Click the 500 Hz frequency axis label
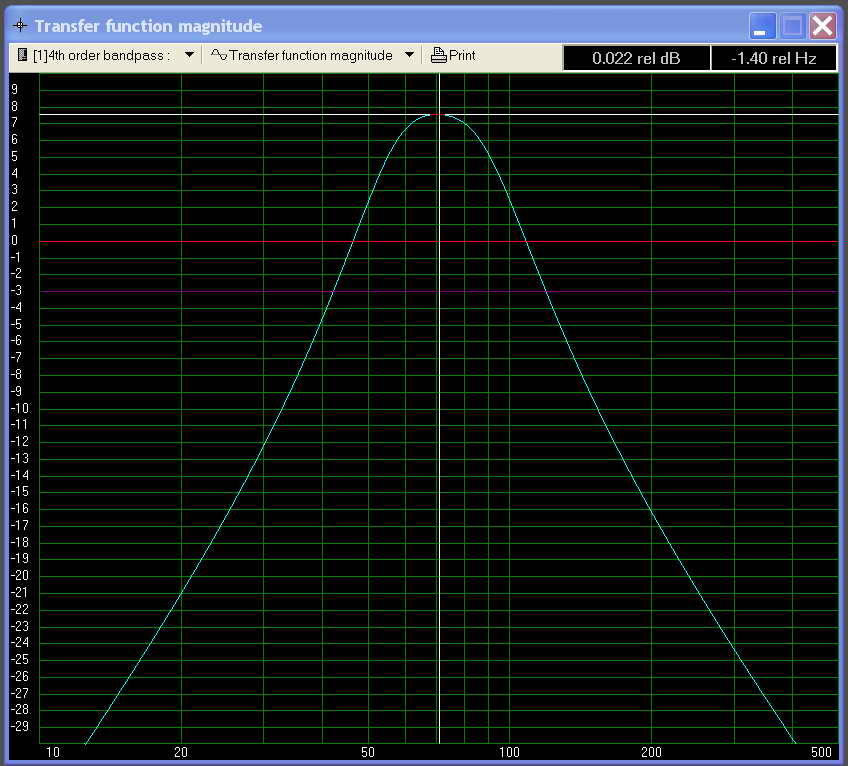Image resolution: width=848 pixels, height=766 pixels. point(821,752)
